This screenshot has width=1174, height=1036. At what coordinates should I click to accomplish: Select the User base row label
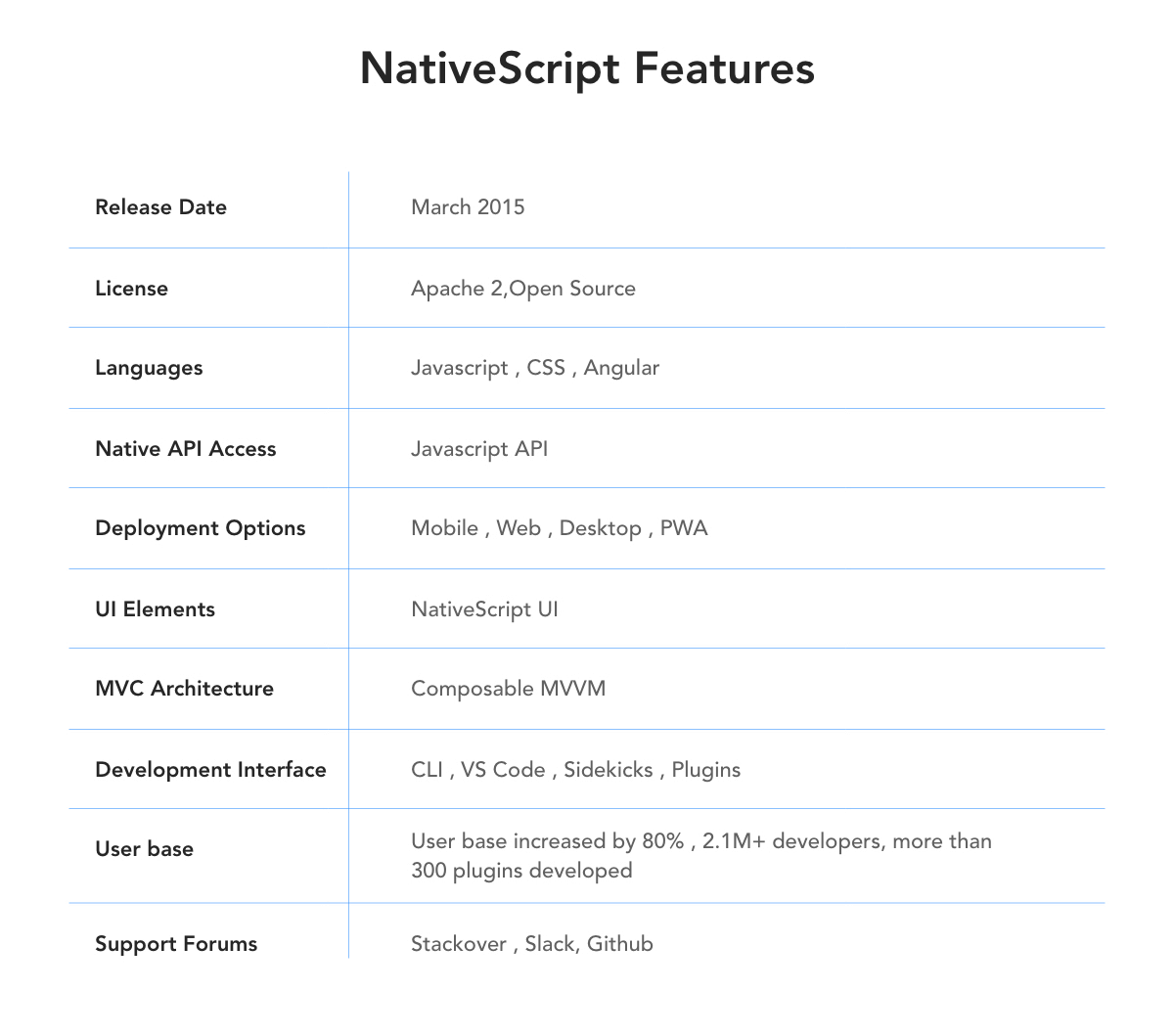pyautogui.click(x=144, y=849)
